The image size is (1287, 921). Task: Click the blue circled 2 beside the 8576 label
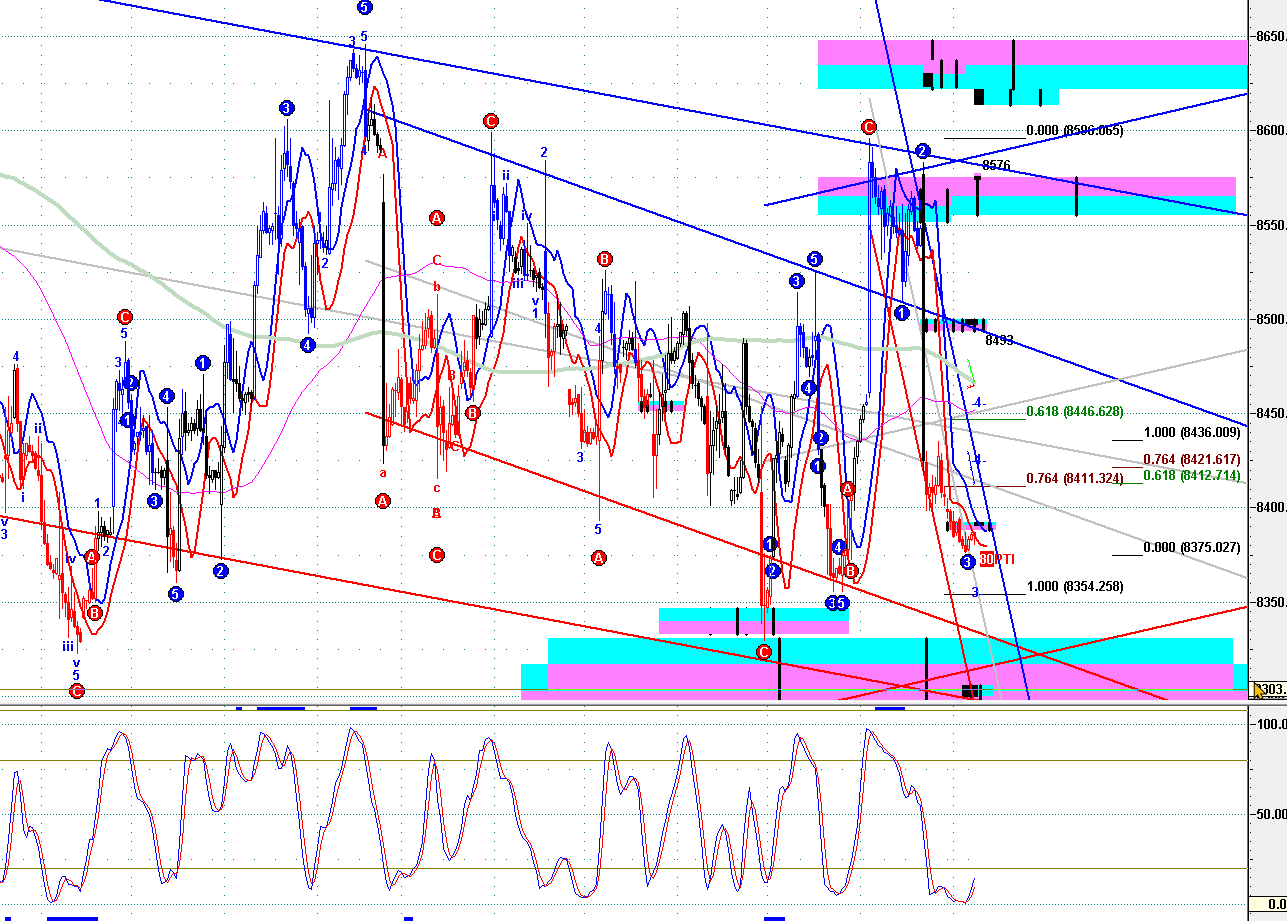(x=923, y=151)
